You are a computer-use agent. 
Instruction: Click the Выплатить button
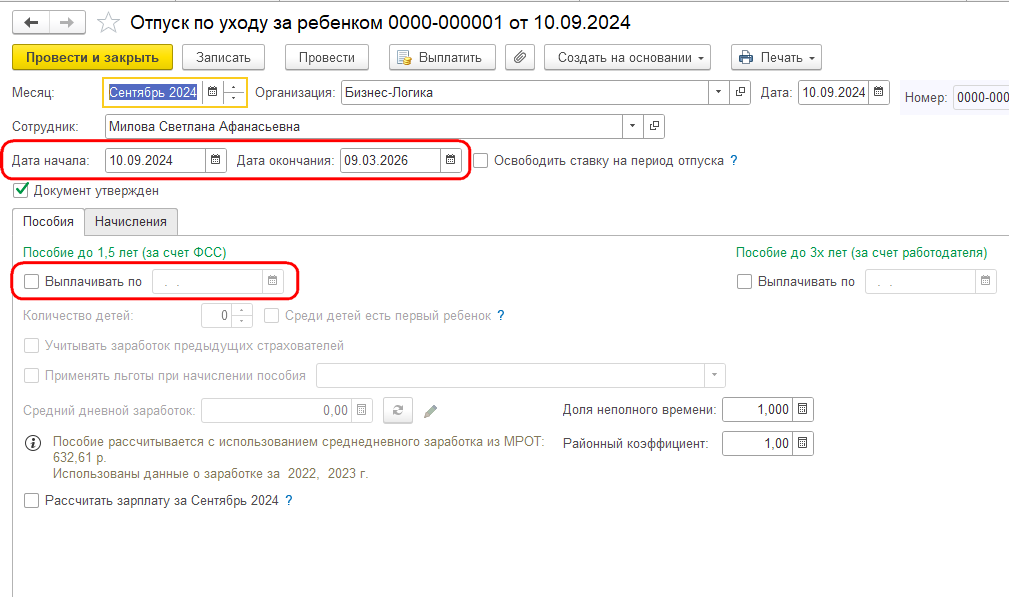pos(442,57)
